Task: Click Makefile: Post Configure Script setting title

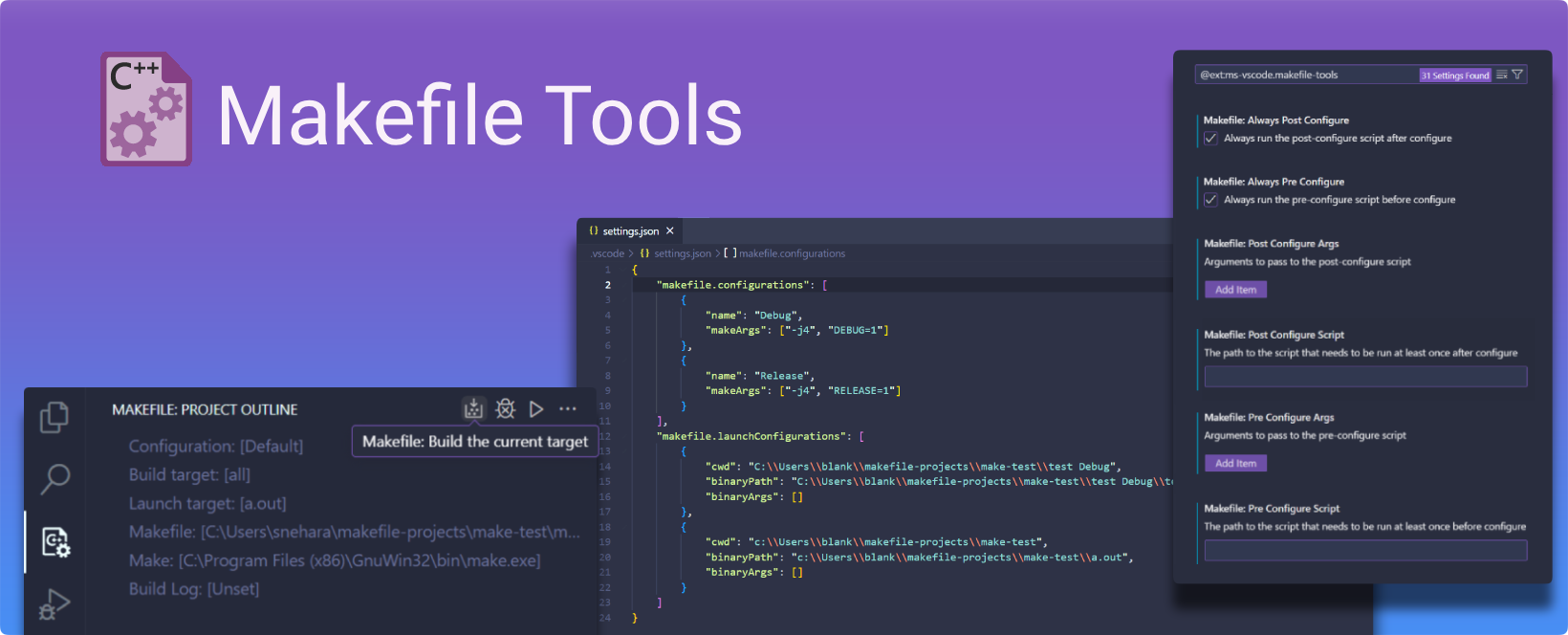Action: [1274, 335]
